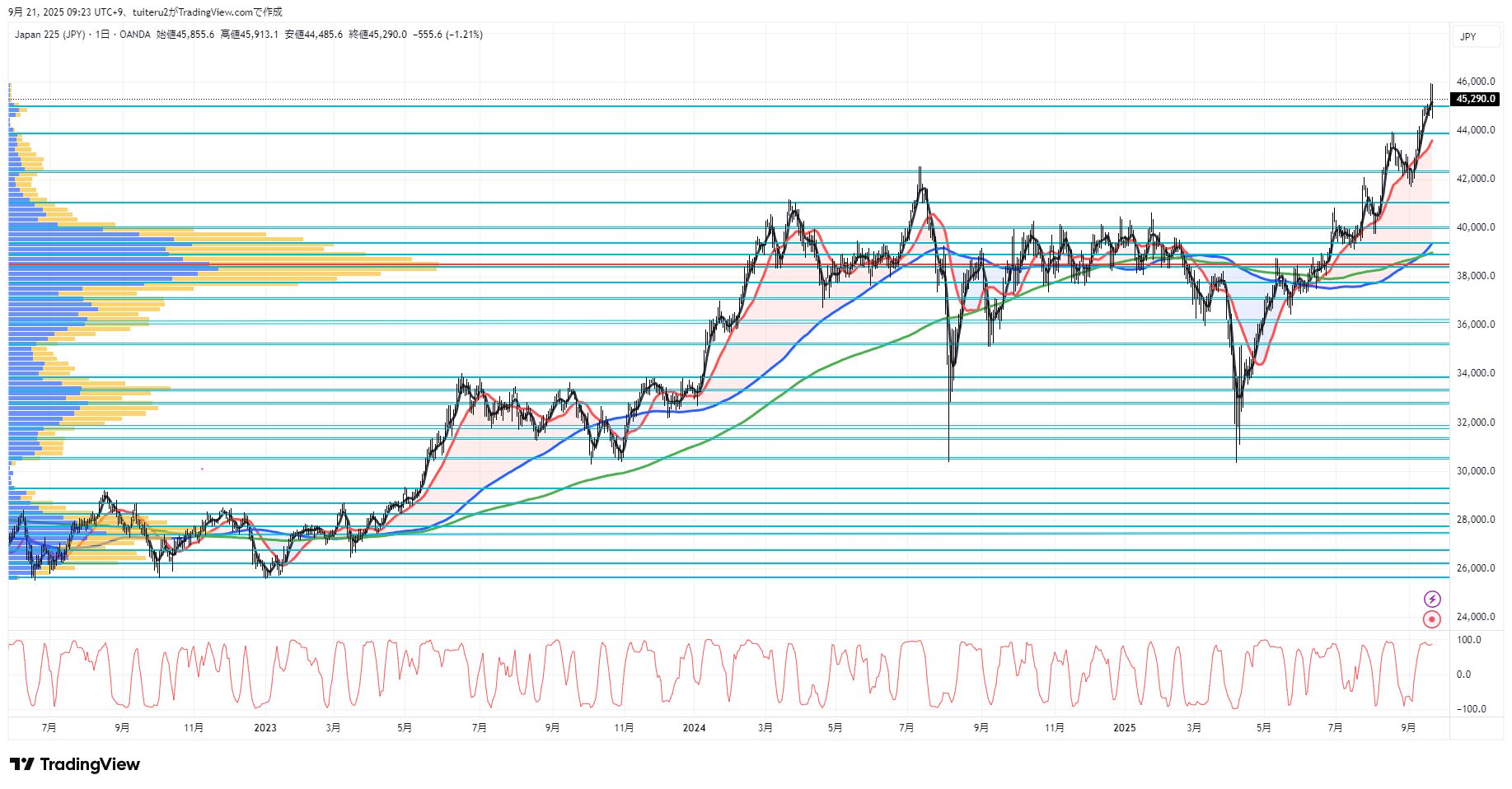Click the oscillator -100.0 scale label
1512x789 pixels.
(x=1471, y=709)
